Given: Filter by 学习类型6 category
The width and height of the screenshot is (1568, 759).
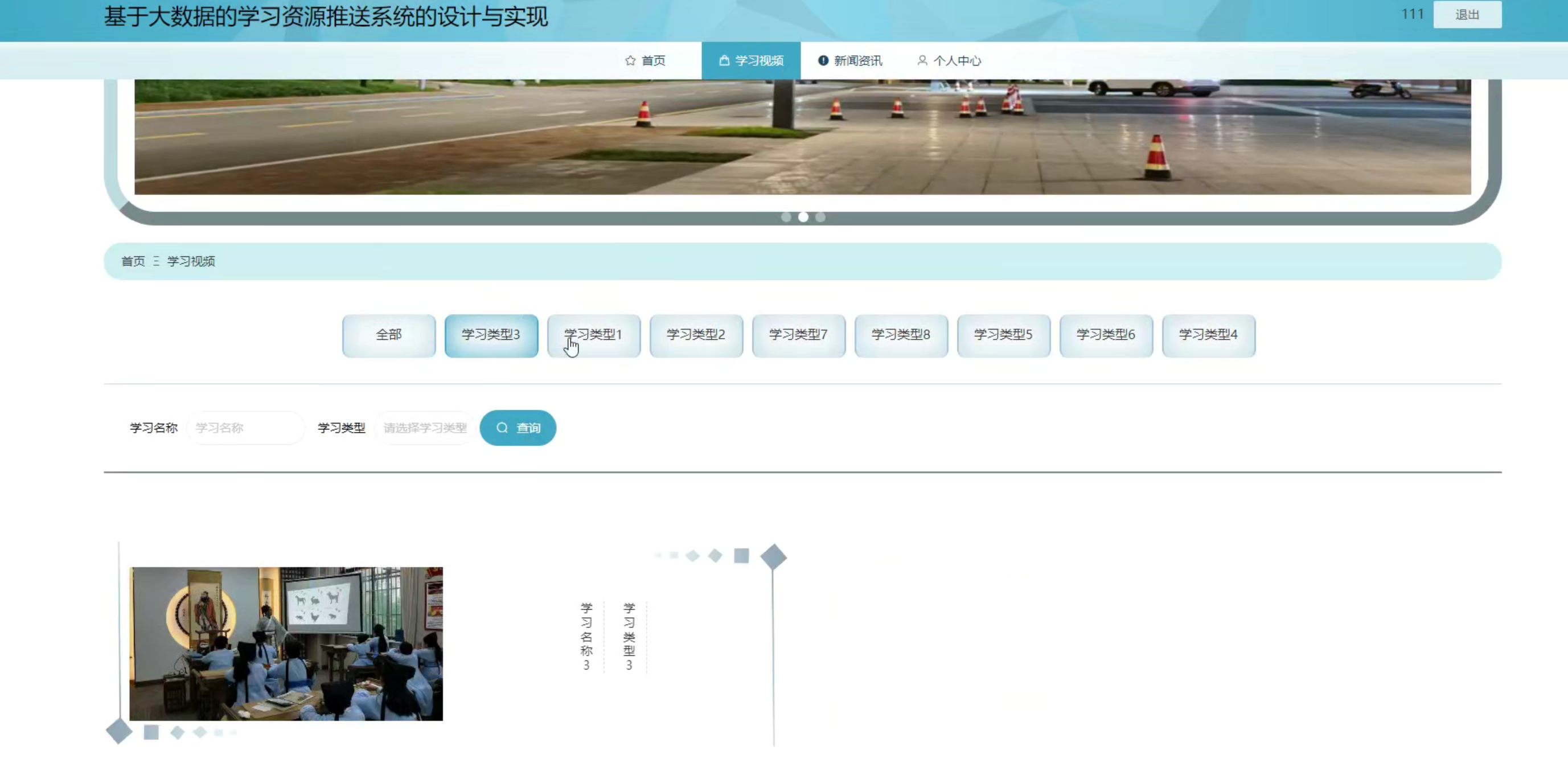Looking at the screenshot, I should click(1106, 335).
